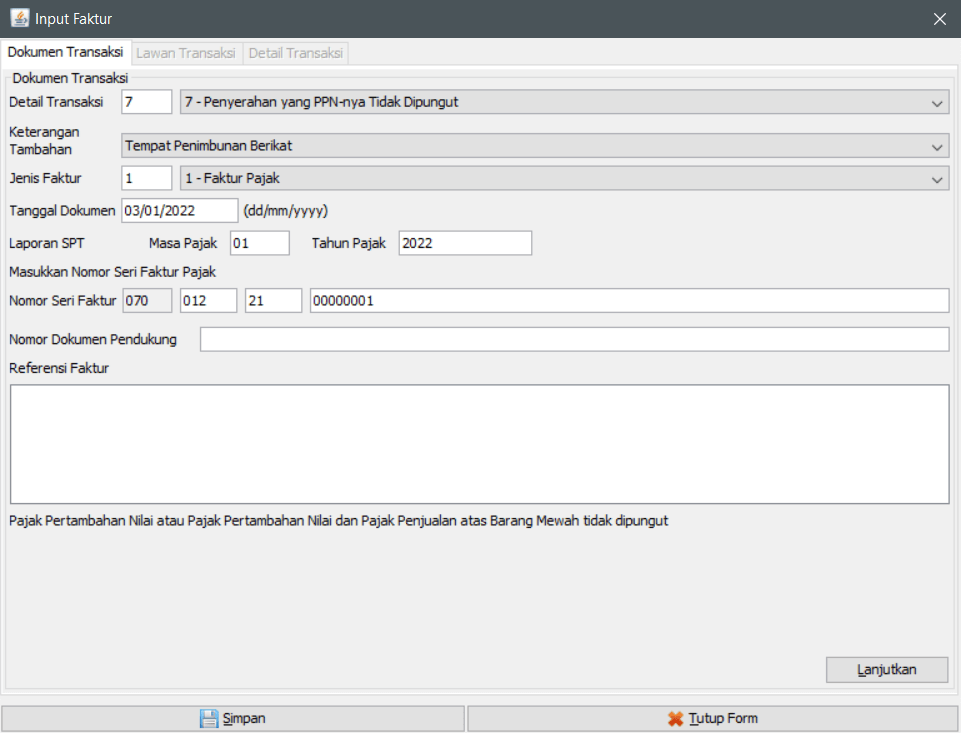This screenshot has width=961, height=733.
Task: Click the Nomor Seri Faktur field 012
Action: pos(208,301)
